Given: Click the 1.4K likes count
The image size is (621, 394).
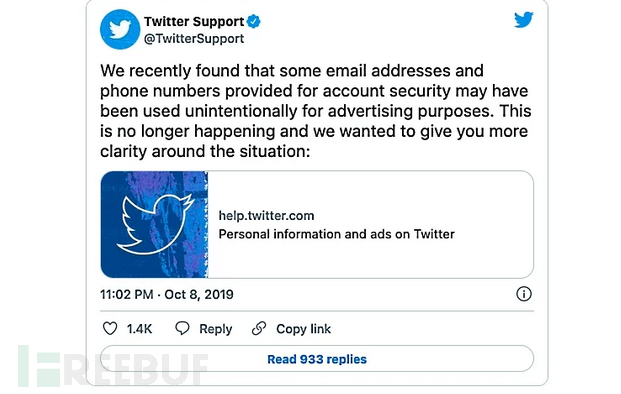Looking at the screenshot, I should (x=139, y=329).
